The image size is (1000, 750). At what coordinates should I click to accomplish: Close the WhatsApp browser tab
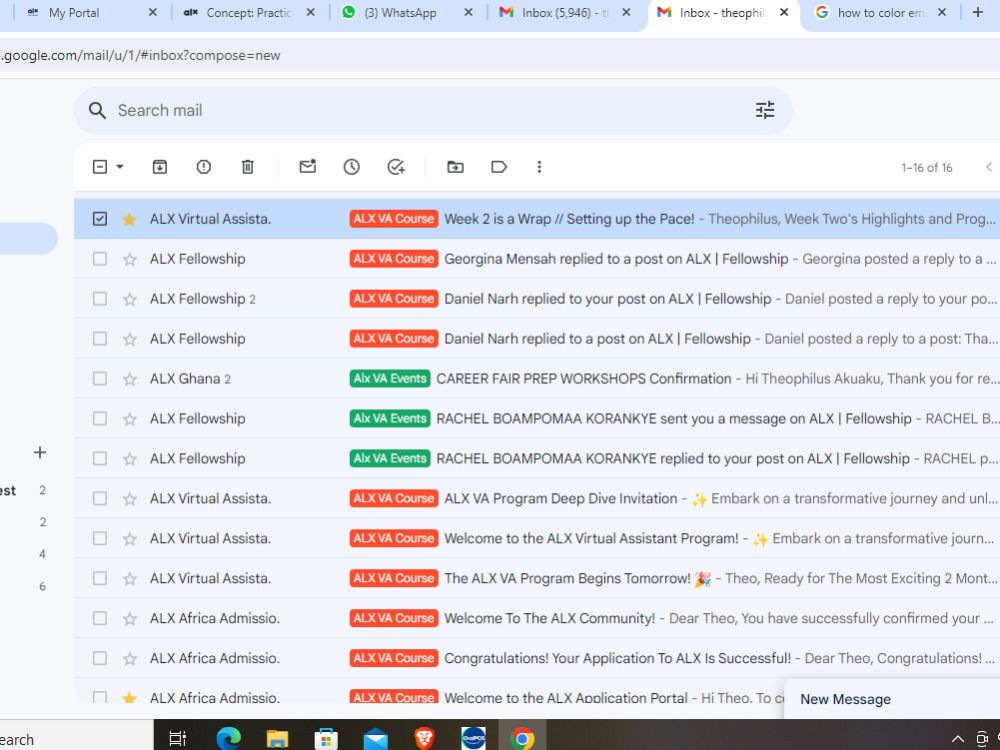click(468, 12)
